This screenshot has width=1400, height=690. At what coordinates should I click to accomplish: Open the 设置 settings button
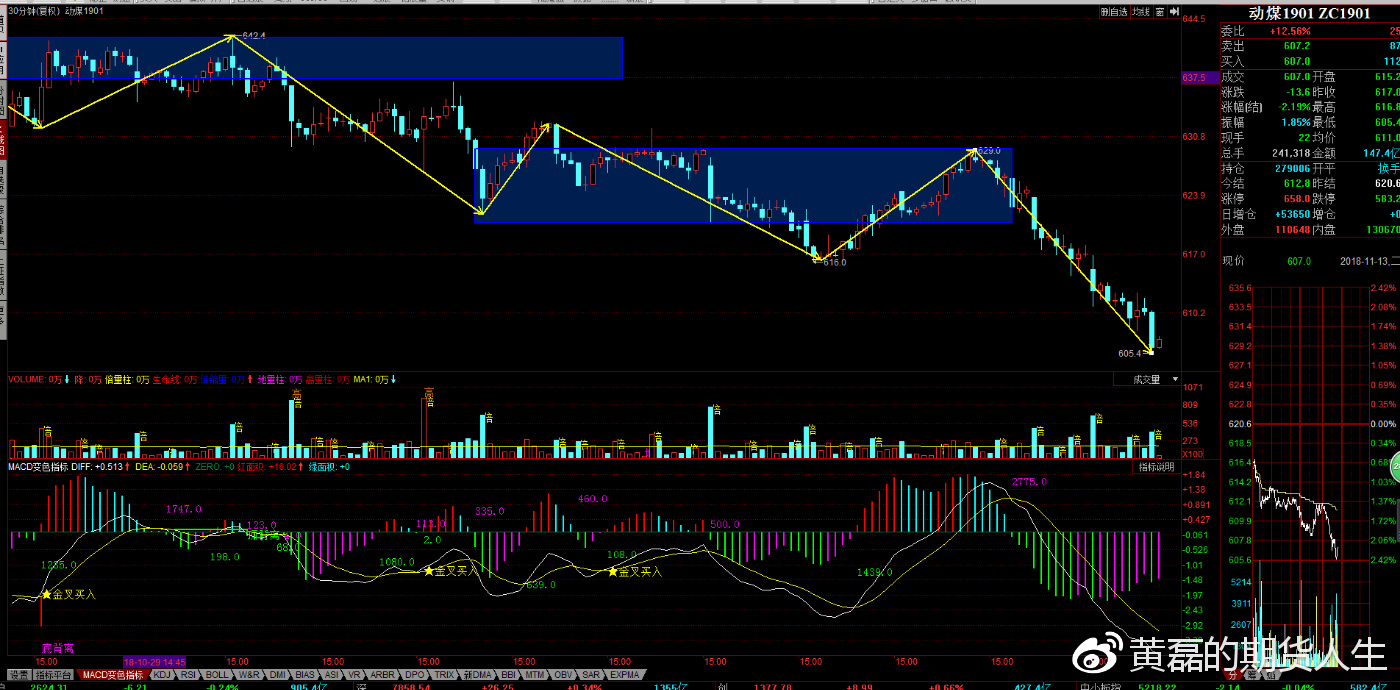[19, 675]
